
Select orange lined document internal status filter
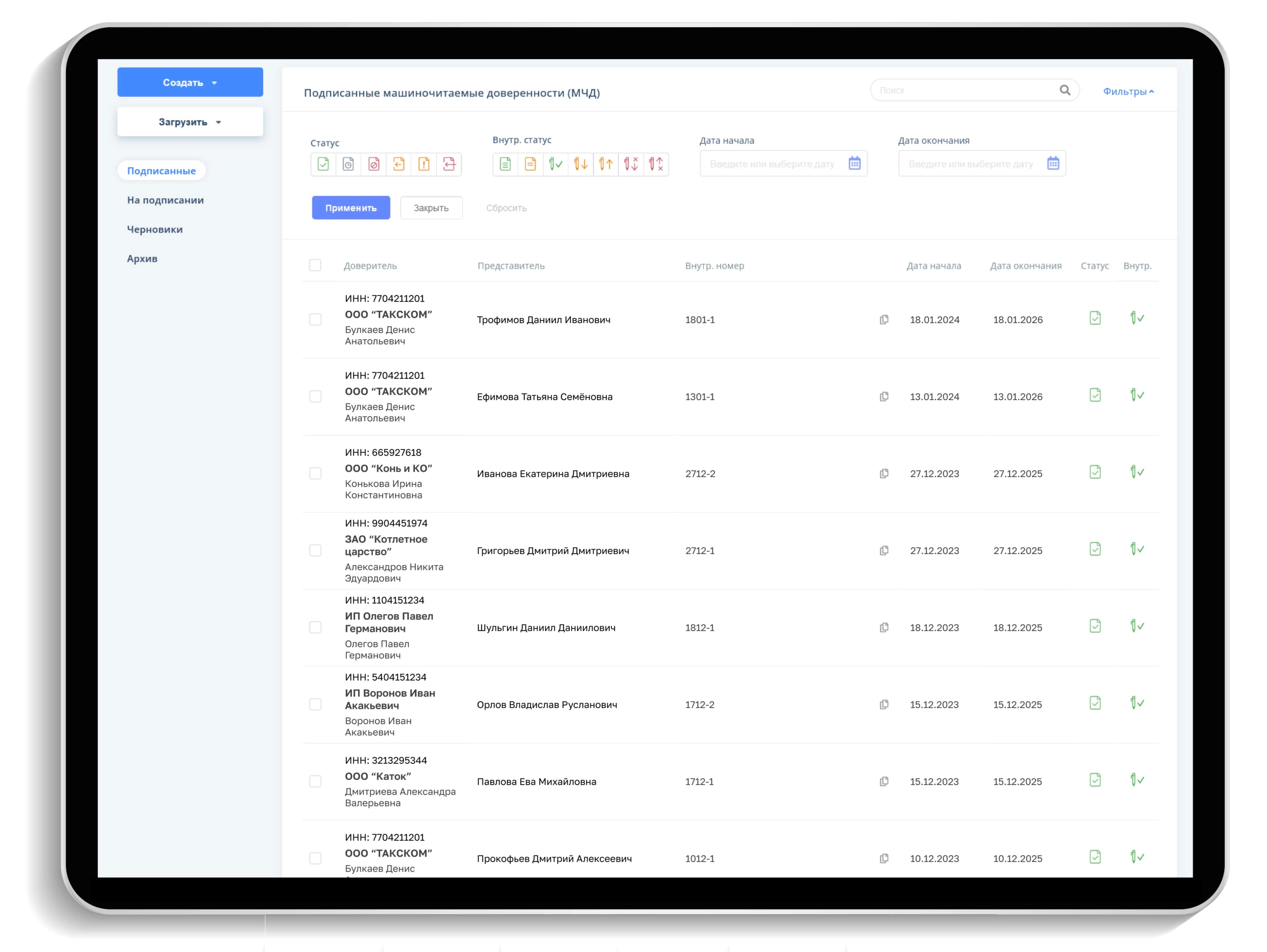[x=530, y=164]
